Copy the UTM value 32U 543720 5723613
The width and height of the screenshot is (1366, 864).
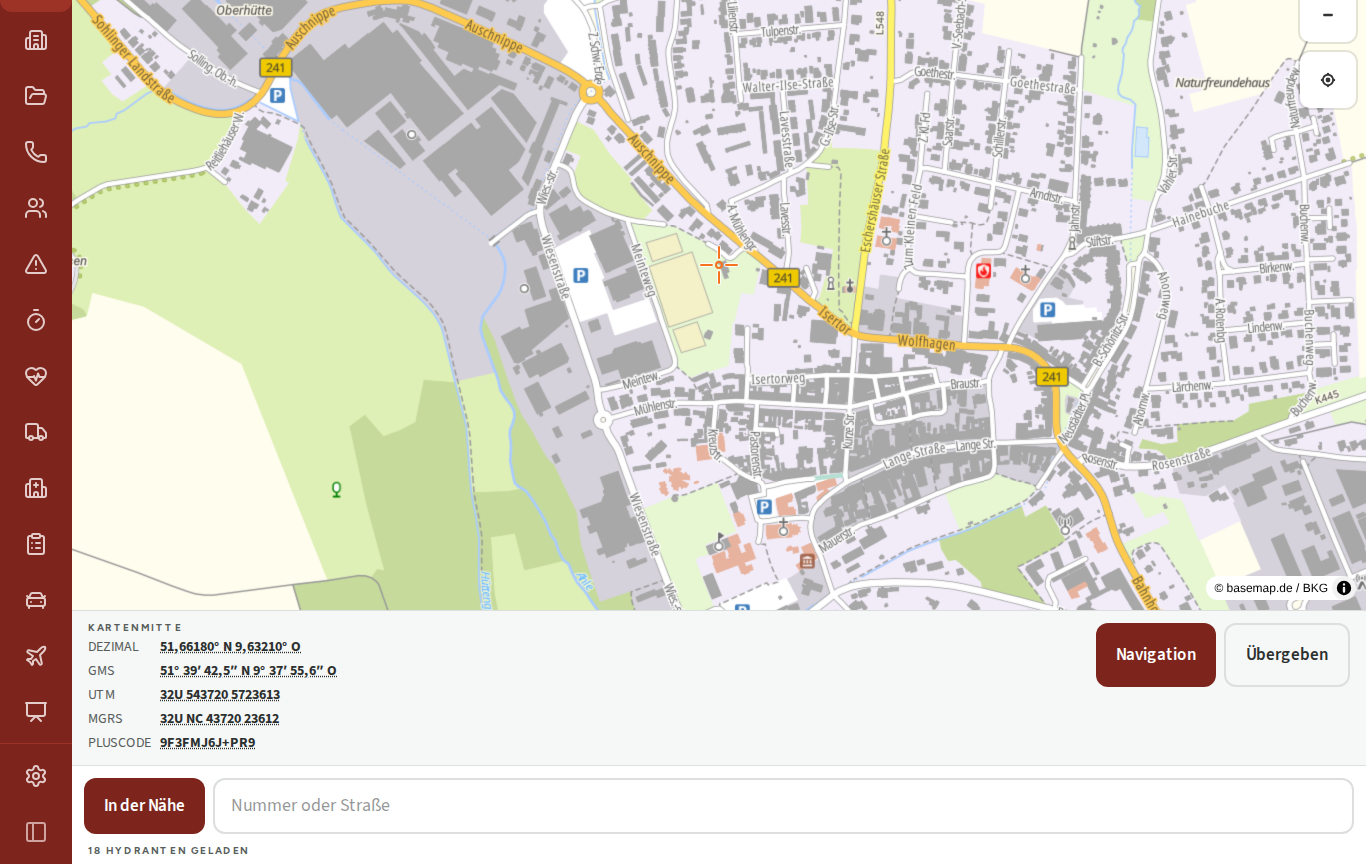(220, 694)
